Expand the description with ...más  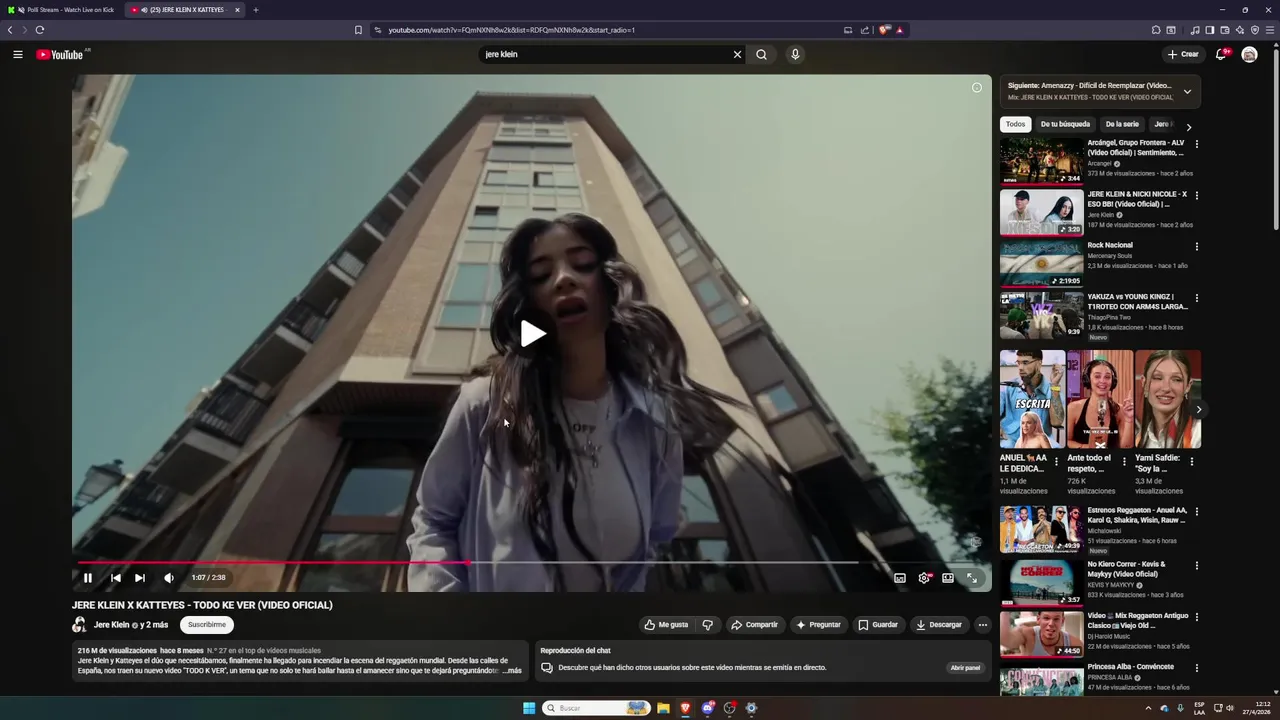pyautogui.click(x=512, y=671)
